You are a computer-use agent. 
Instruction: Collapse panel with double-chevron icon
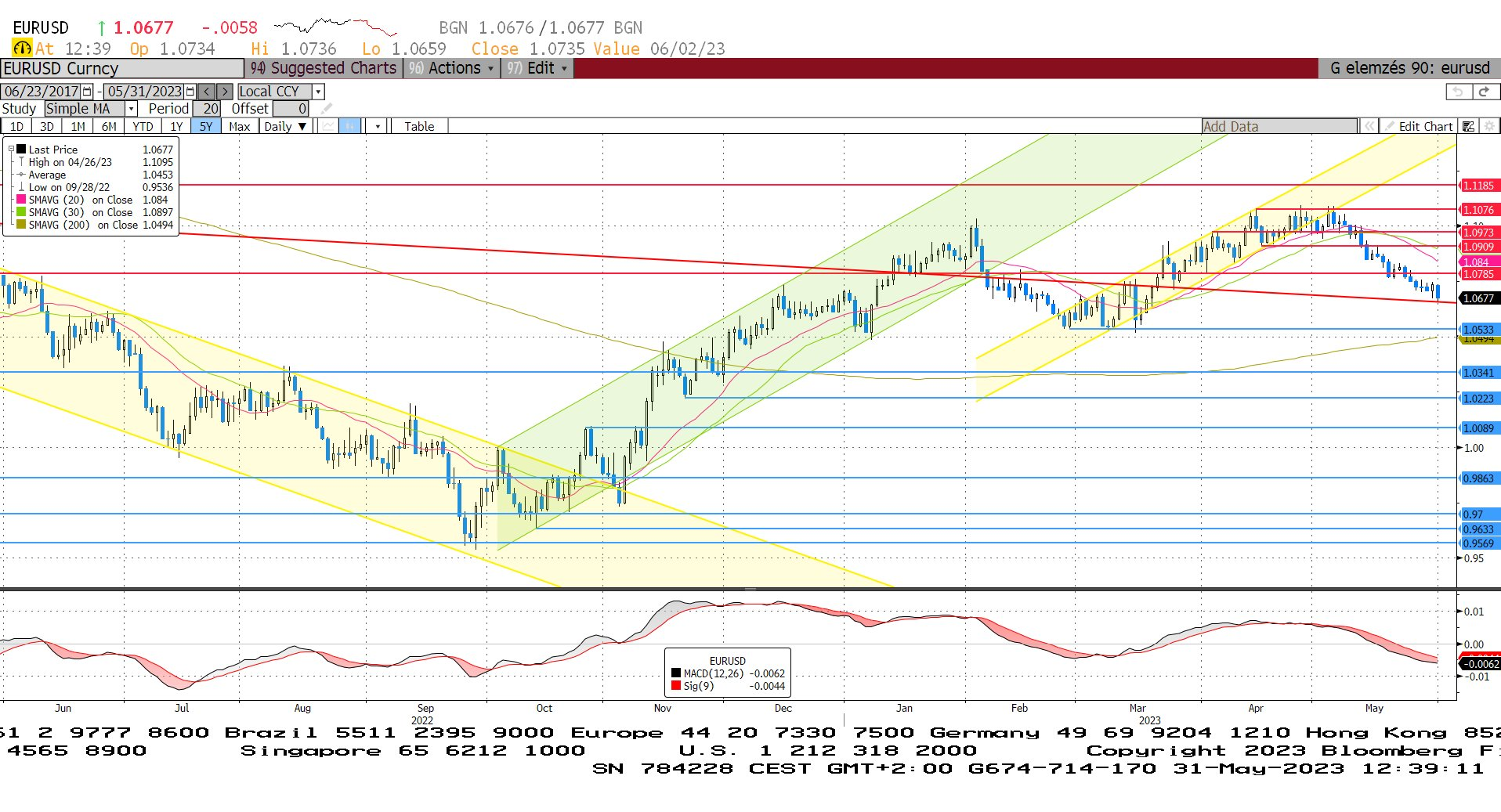point(1369,126)
